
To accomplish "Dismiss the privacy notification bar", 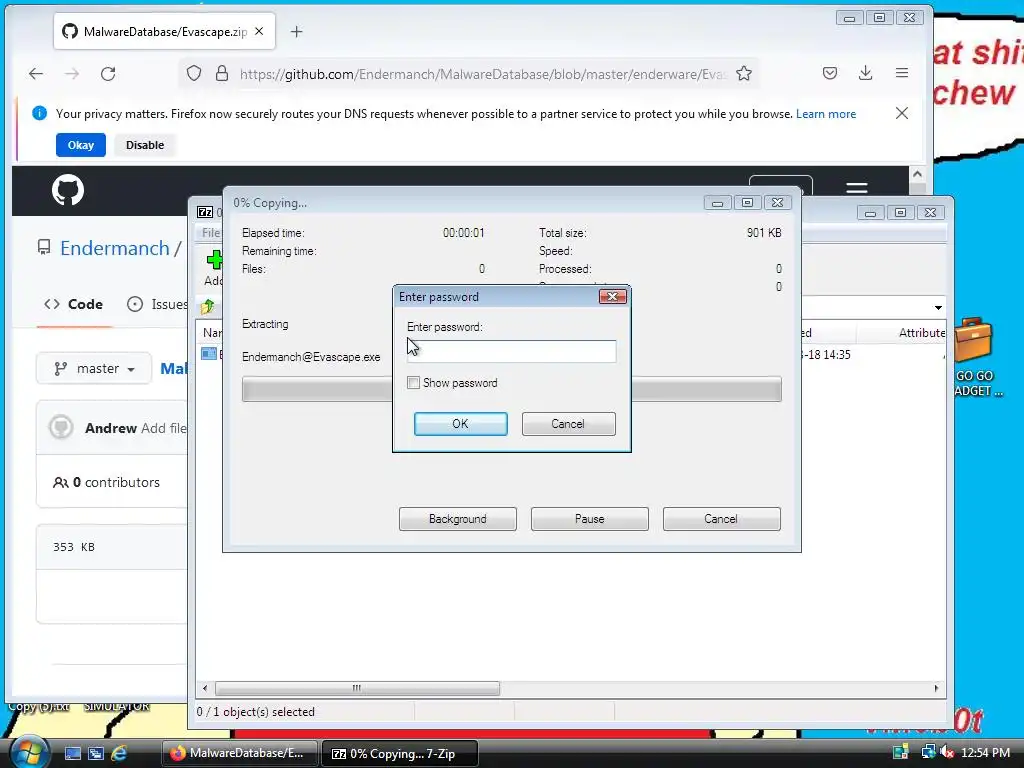I will click(902, 114).
